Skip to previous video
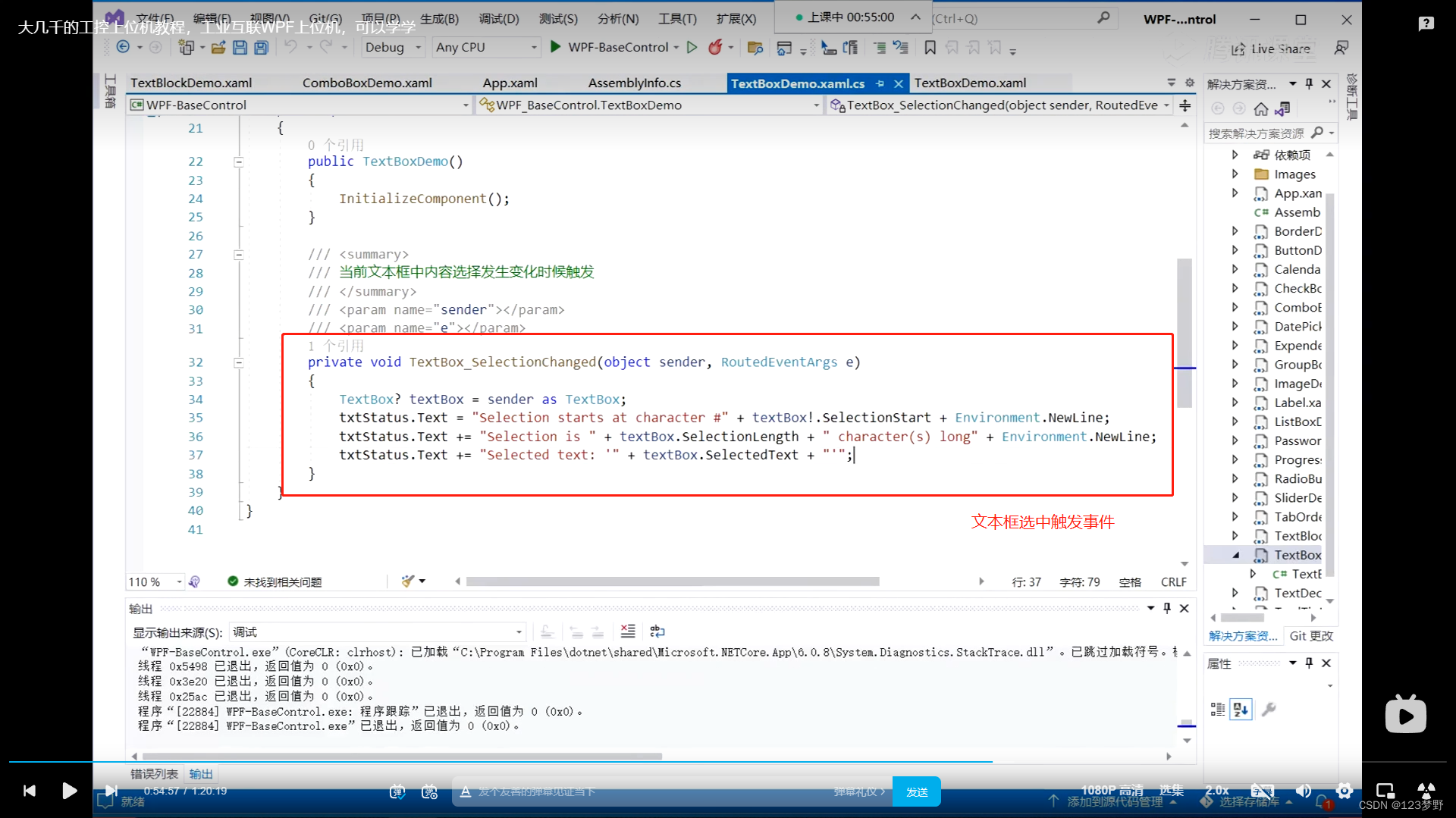1456x818 pixels. [x=30, y=791]
